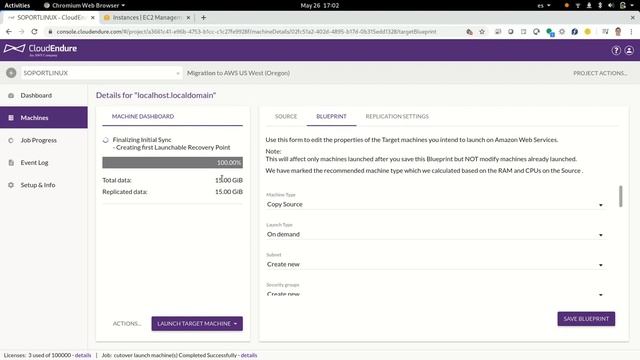The width and height of the screenshot is (640, 360).
Task: Open the SOPORTLINUX project dropdown
Action: pos(101,73)
